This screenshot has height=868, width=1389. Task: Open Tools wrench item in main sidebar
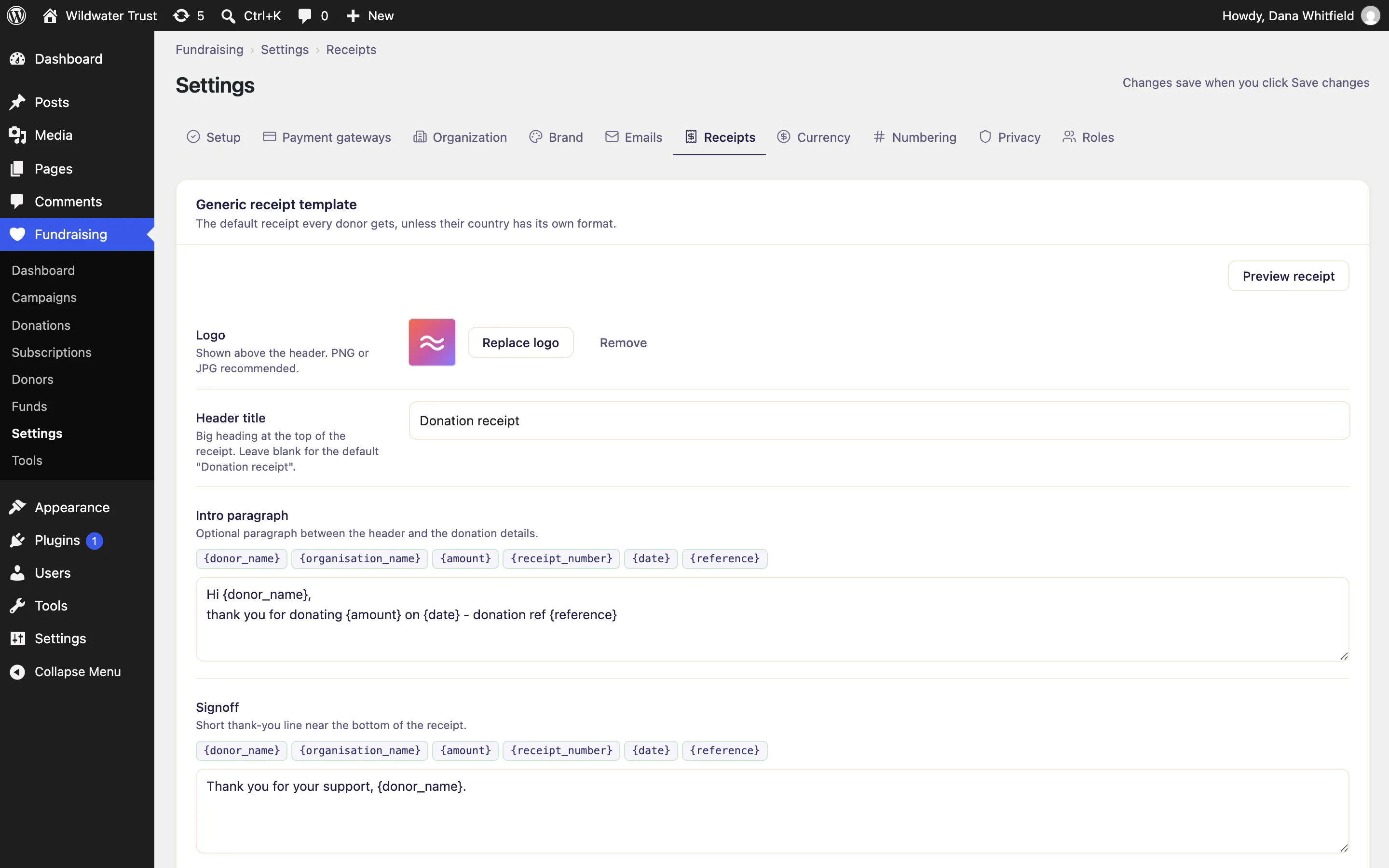tap(77, 606)
